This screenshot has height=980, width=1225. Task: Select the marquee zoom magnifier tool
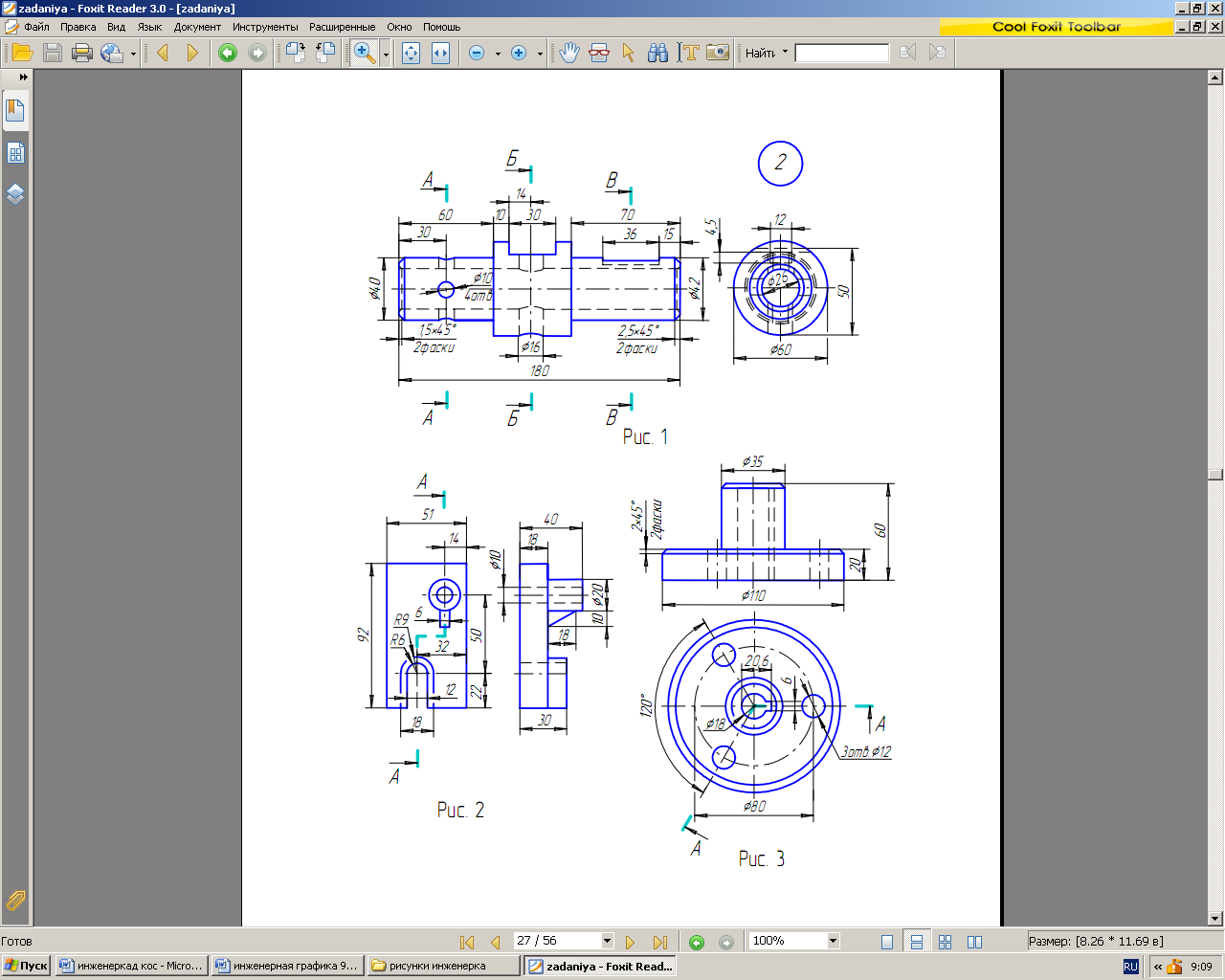point(365,53)
